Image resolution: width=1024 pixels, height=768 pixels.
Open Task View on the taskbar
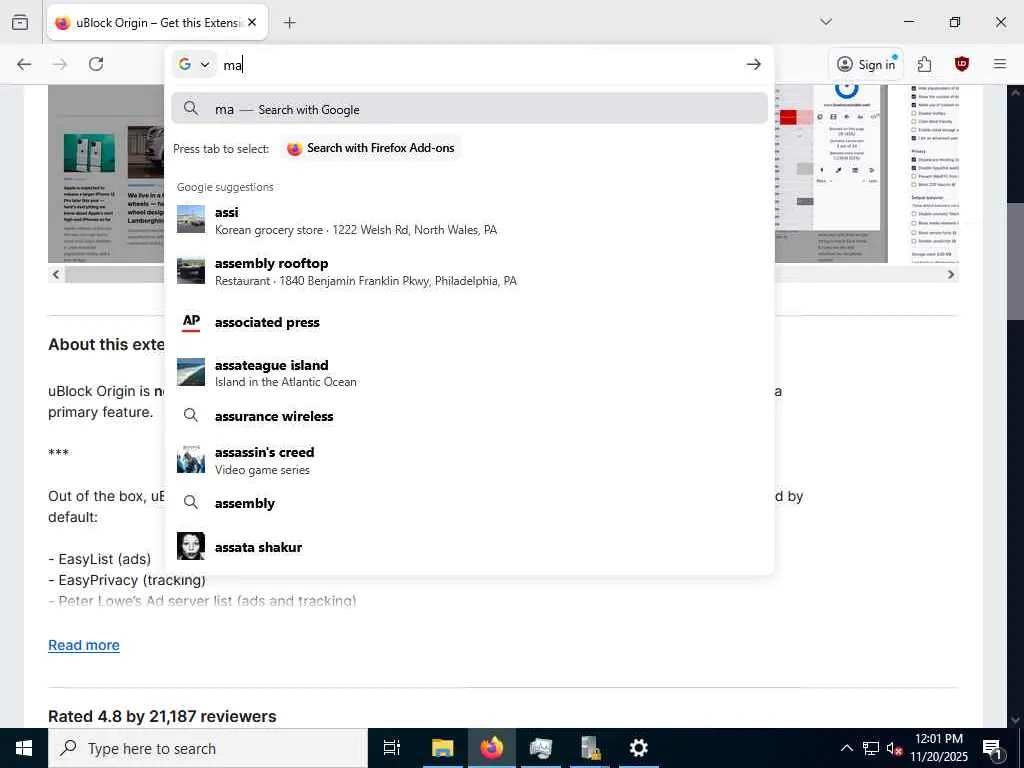coord(392,748)
